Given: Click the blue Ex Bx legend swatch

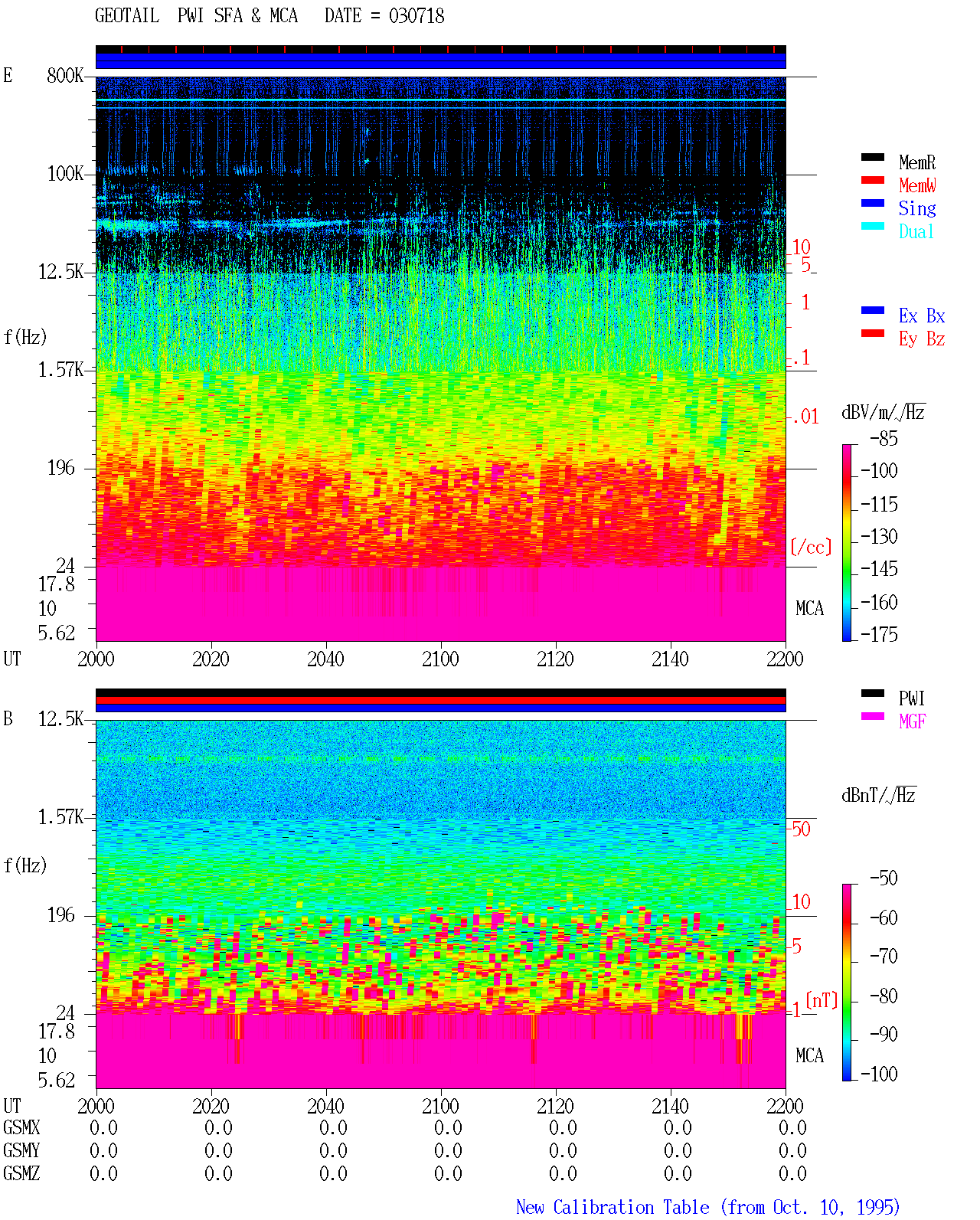Looking at the screenshot, I should (873, 310).
